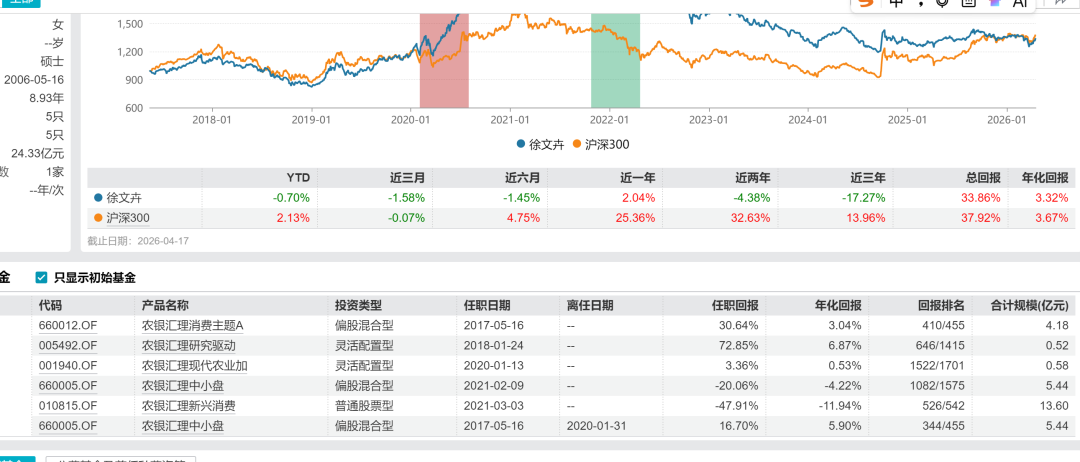The height and width of the screenshot is (462, 1080).
Task: Uncheck the 只显示初始基金 checkbox
Action: coord(42,278)
